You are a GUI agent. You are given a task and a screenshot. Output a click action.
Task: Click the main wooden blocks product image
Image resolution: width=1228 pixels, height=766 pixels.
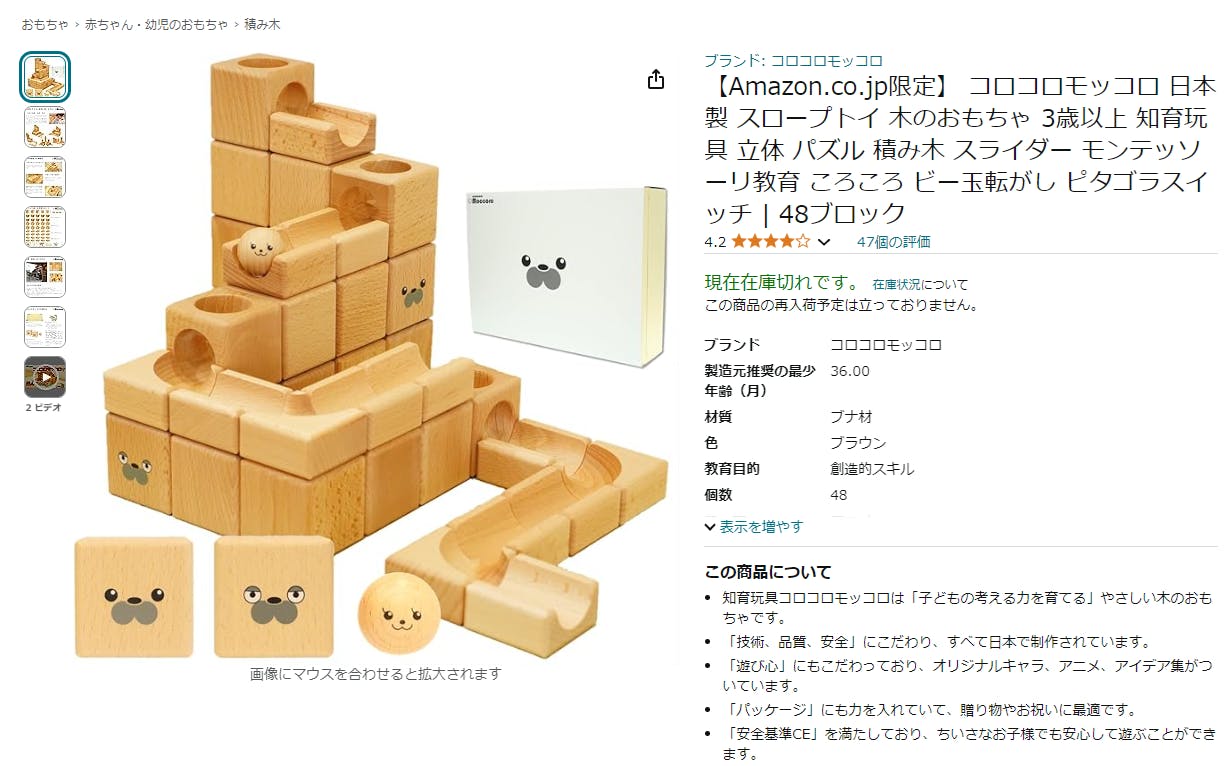coord(385,355)
